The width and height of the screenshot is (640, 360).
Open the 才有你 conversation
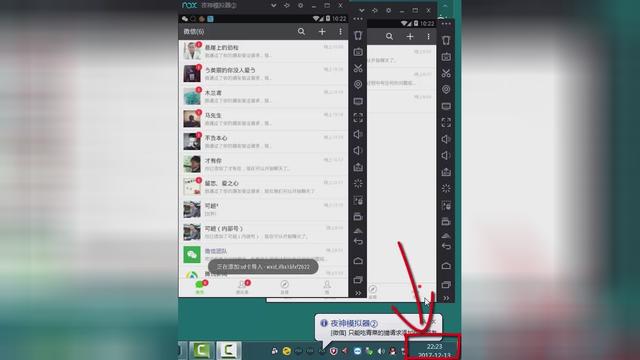[x=263, y=164]
